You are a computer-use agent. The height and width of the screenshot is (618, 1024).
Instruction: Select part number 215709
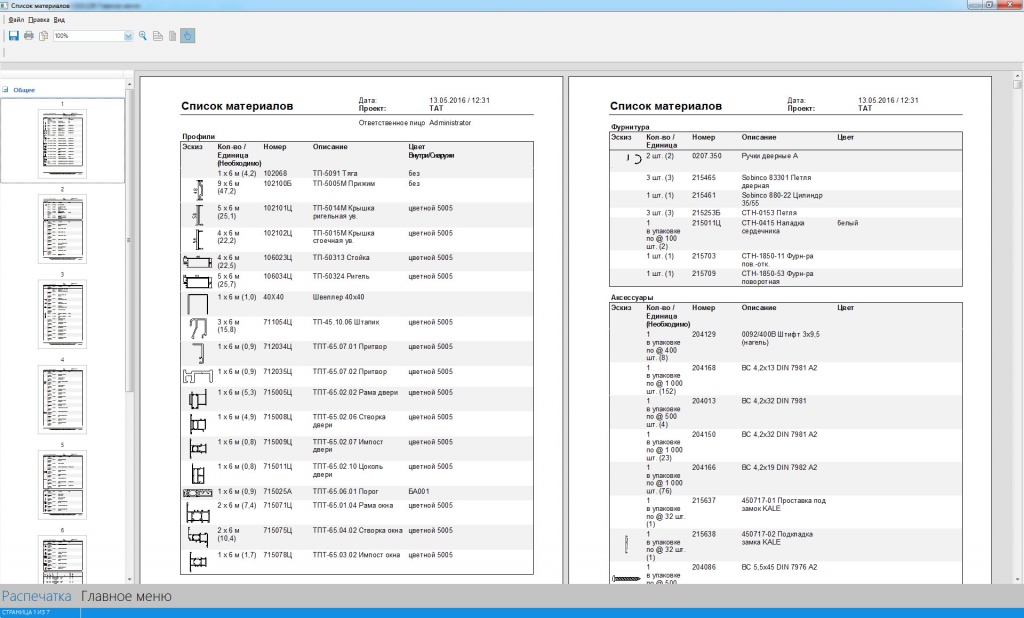704,273
